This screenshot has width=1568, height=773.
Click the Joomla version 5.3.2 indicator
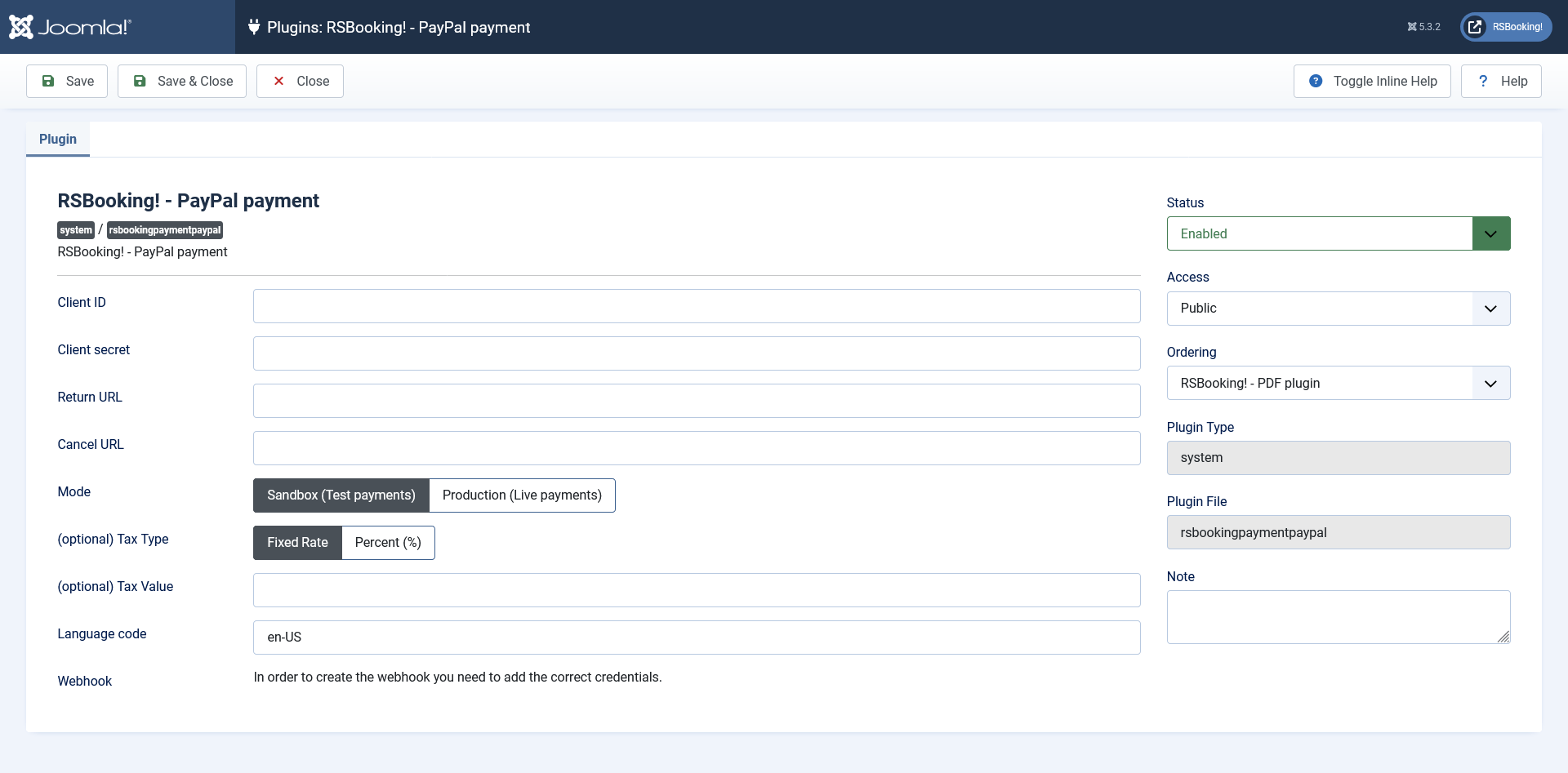(1423, 27)
